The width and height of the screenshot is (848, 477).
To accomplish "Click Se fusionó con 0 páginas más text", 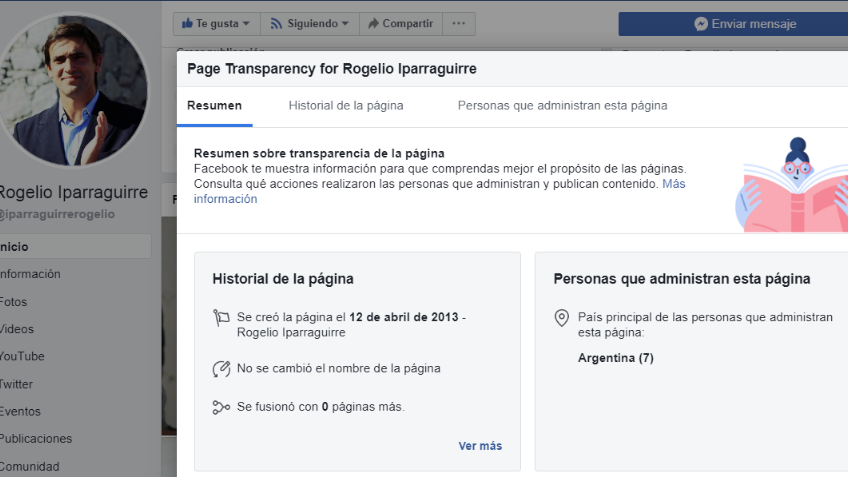I will click(321, 407).
